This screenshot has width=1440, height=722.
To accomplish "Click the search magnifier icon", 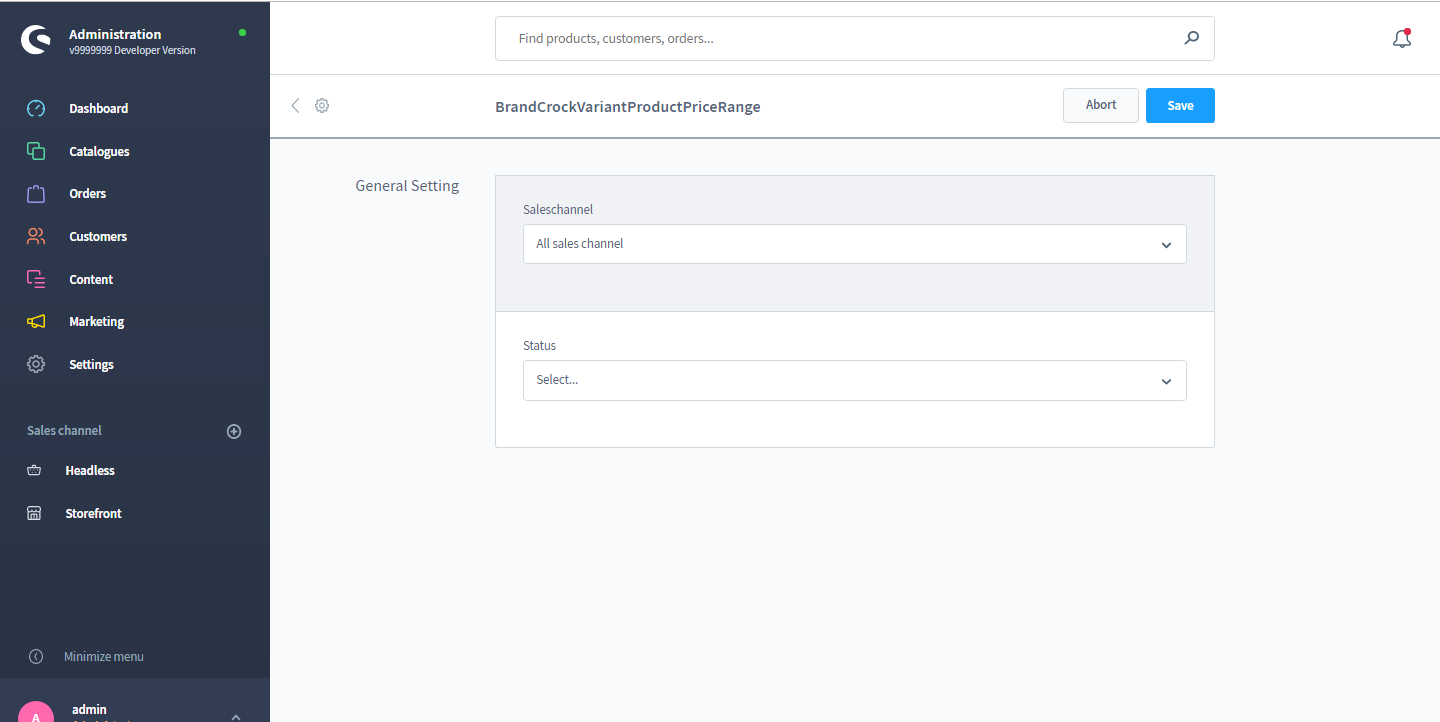I will [x=1191, y=38].
